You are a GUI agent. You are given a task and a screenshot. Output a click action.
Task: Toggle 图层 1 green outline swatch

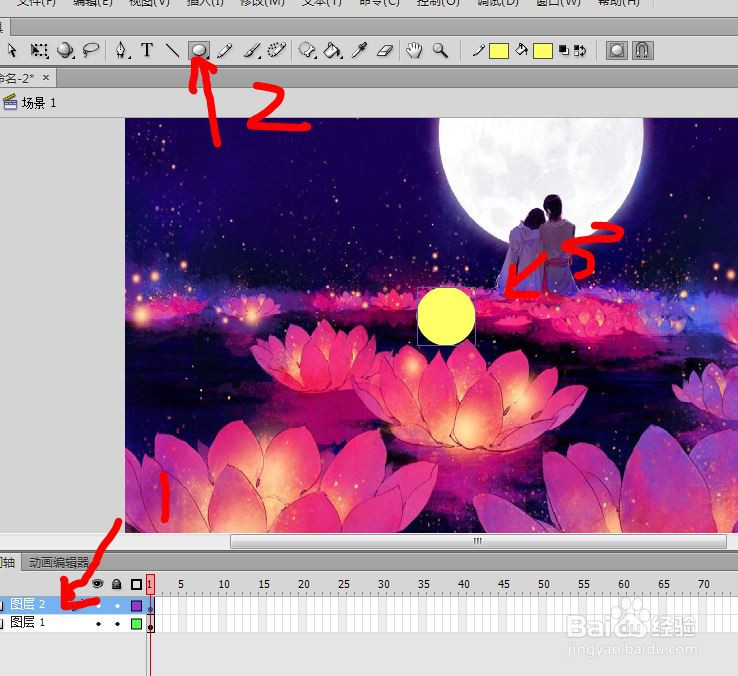click(136, 624)
